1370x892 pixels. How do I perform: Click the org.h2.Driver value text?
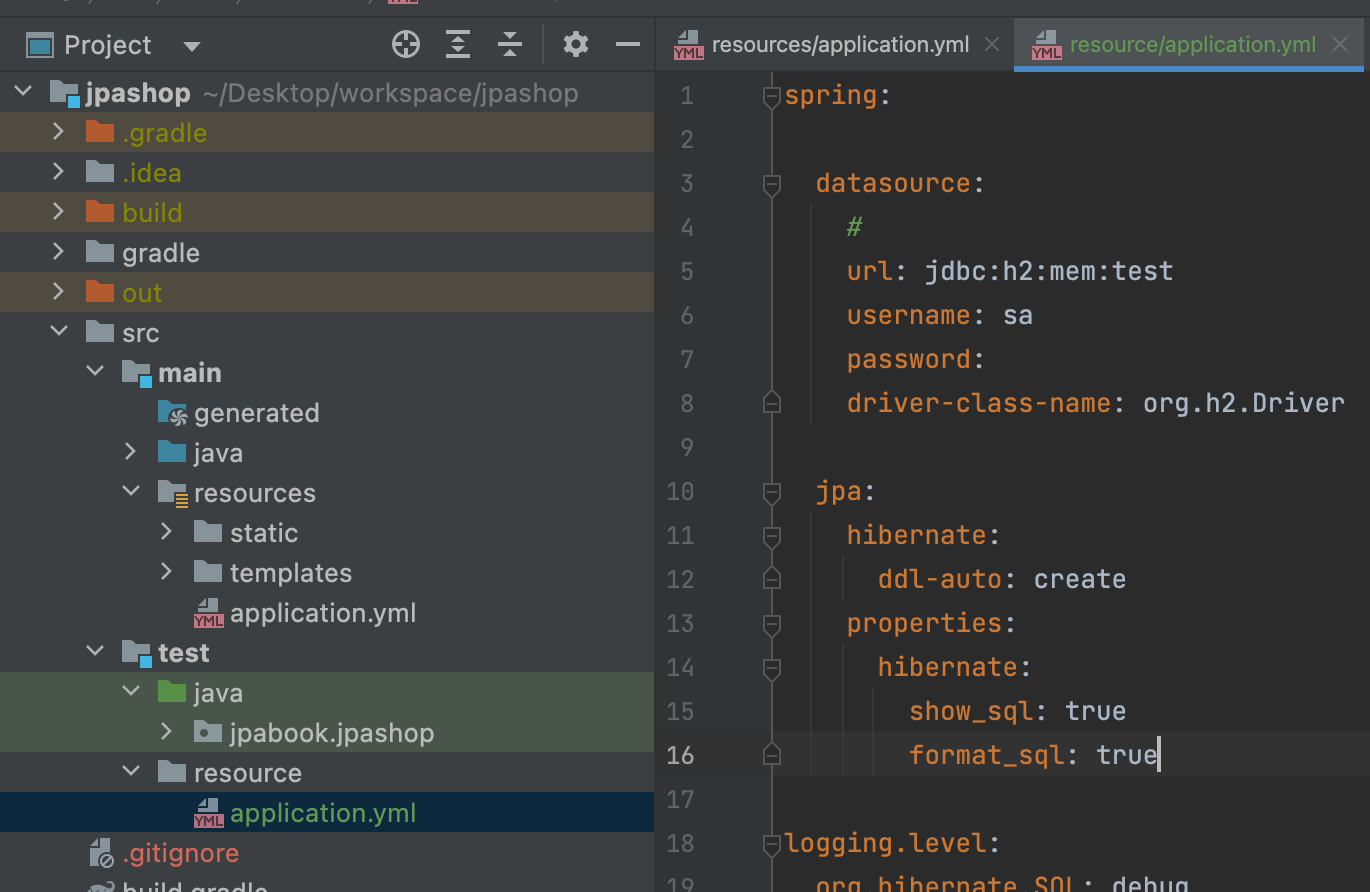[x=1244, y=403]
